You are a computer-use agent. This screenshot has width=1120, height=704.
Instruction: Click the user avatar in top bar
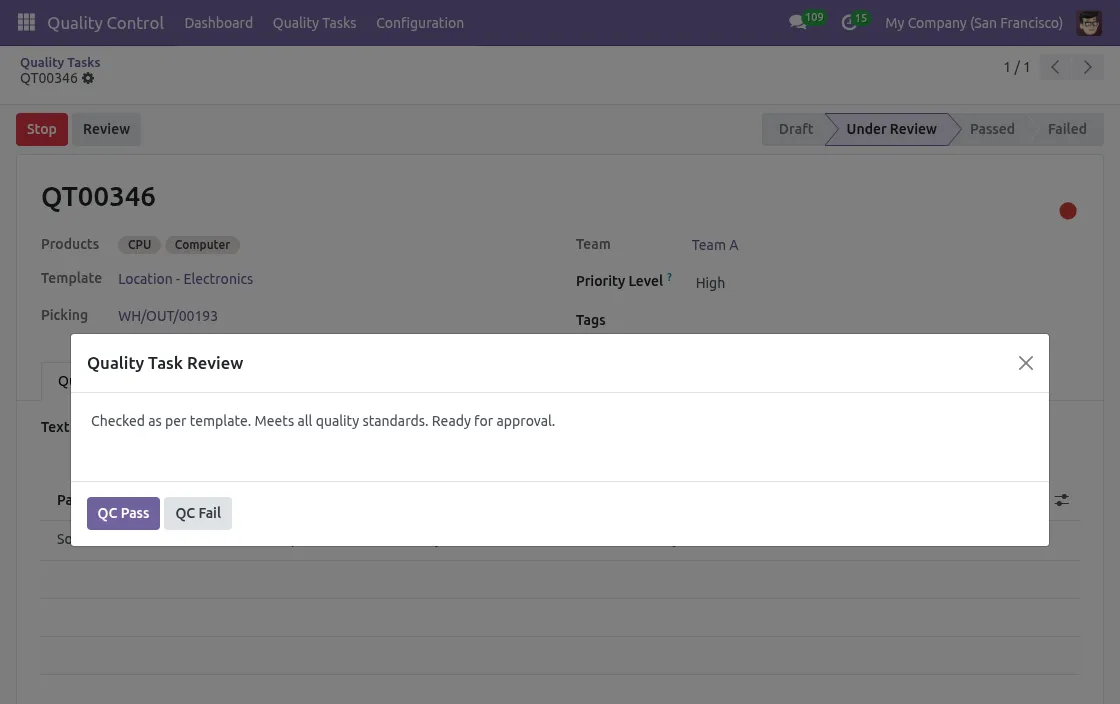point(1089,23)
